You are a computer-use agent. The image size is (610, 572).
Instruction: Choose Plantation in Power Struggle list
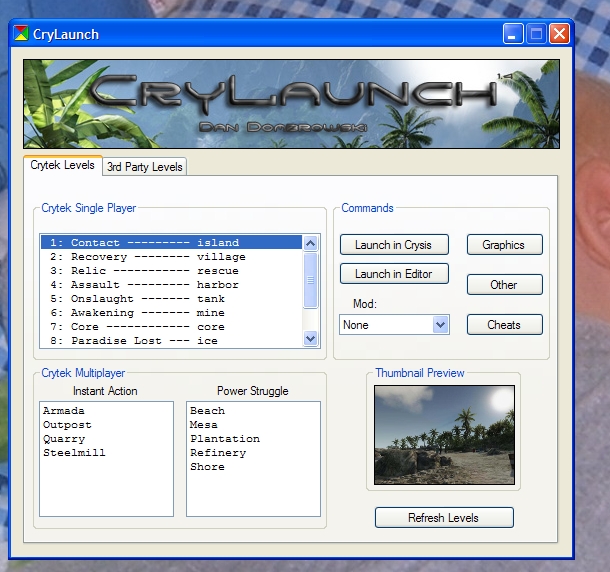(x=224, y=439)
